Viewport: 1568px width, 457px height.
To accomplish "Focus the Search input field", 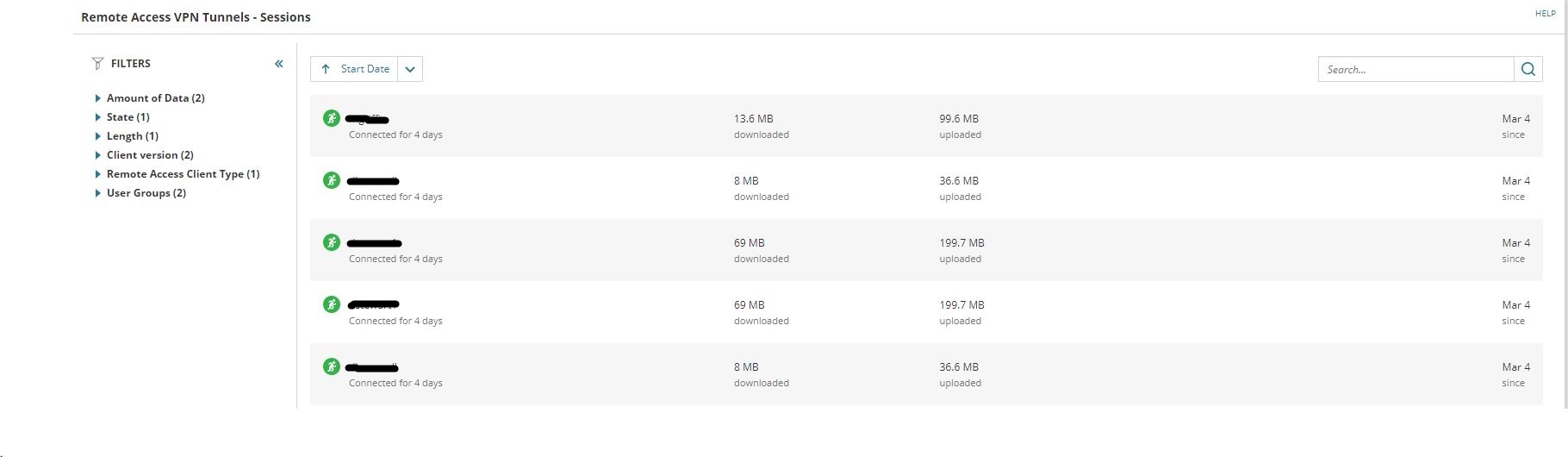I will [1416, 69].
